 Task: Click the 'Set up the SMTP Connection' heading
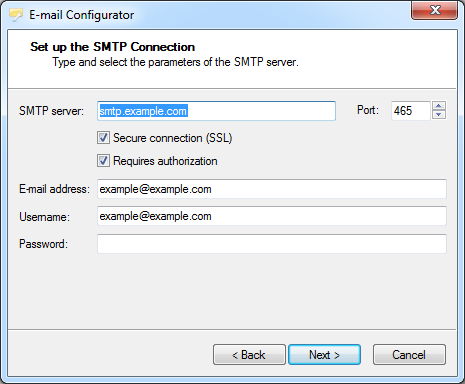[113, 47]
